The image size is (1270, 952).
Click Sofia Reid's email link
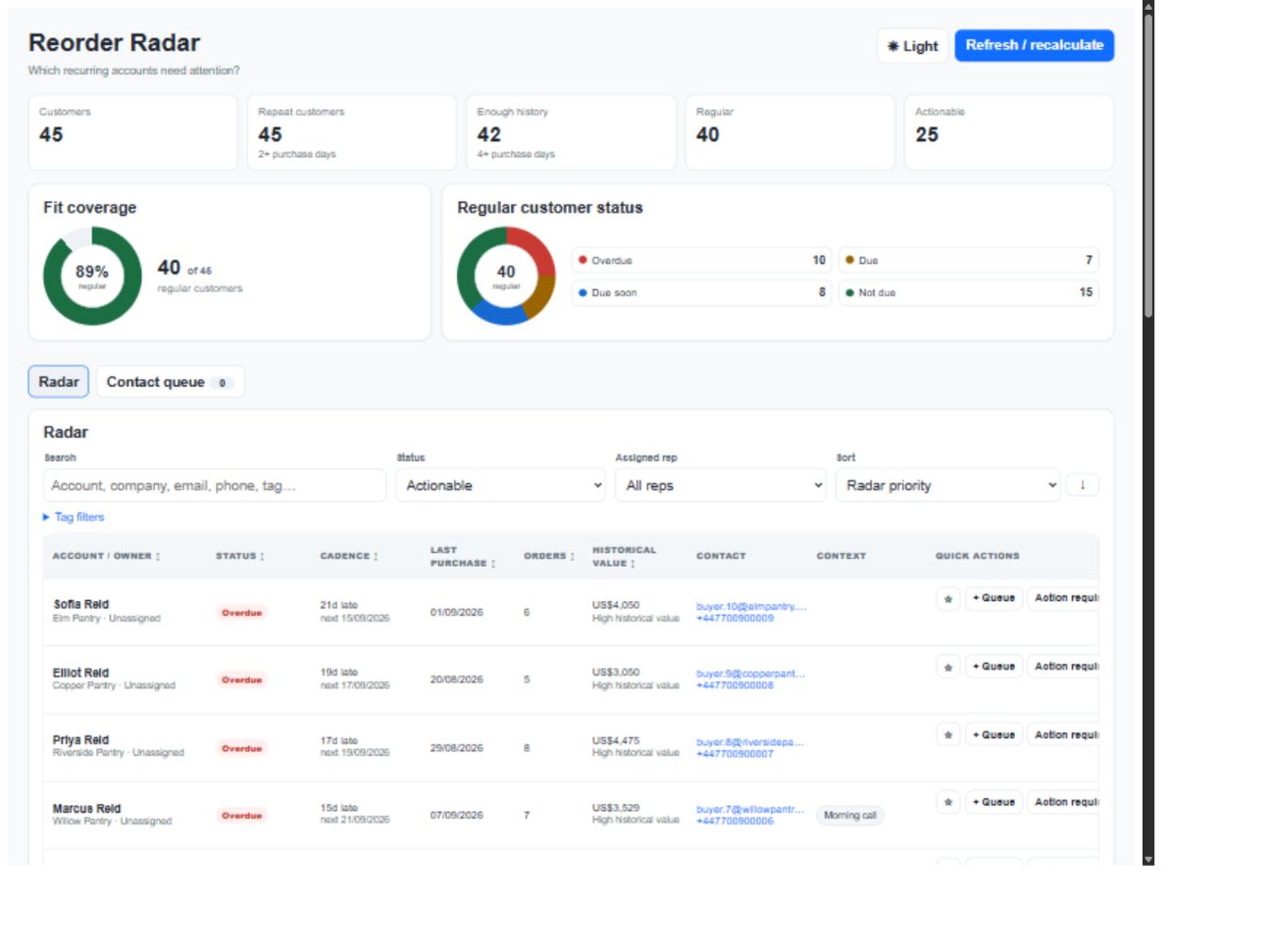click(751, 606)
